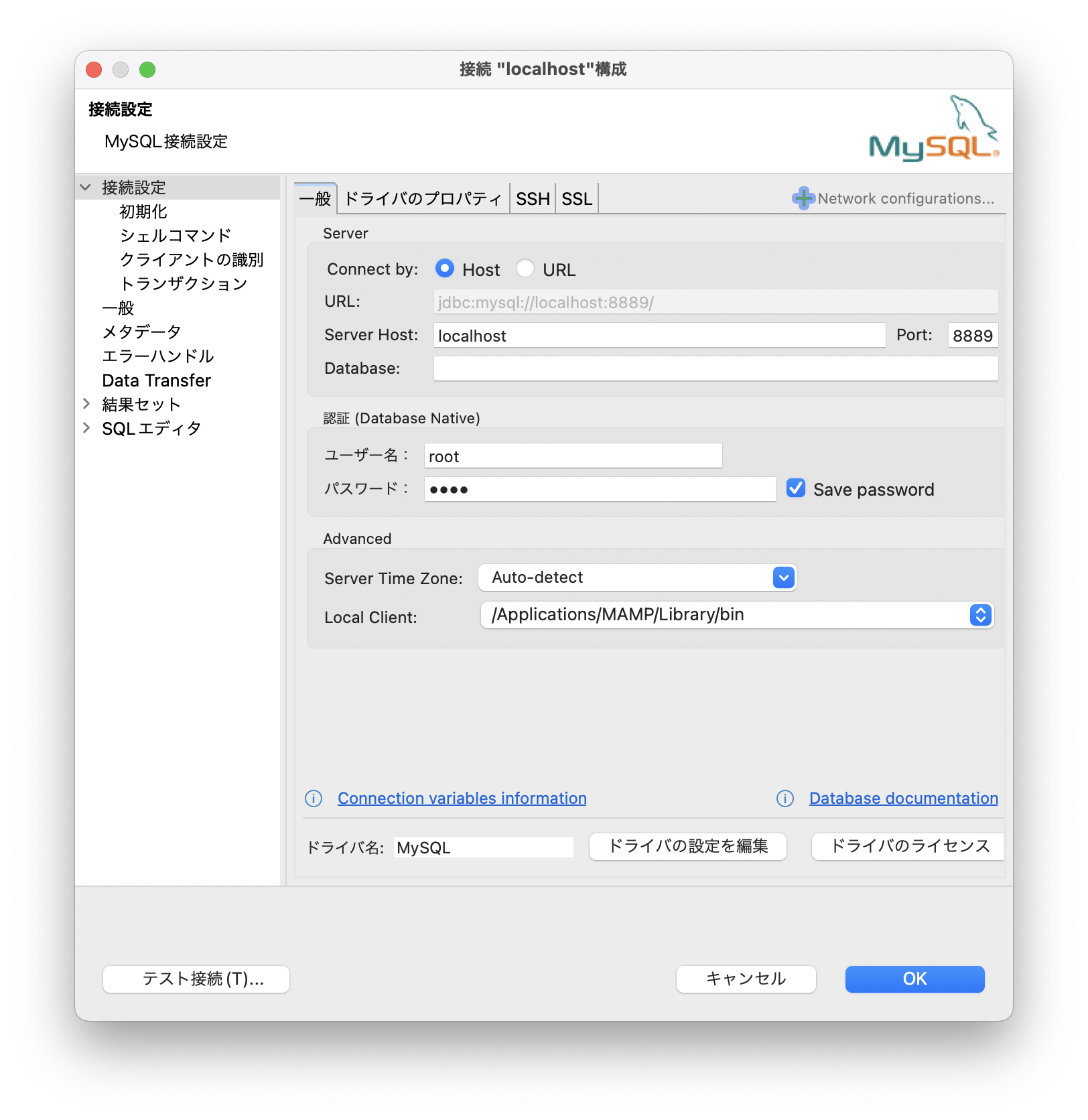Expand the 結果セット tree node

click(x=86, y=404)
